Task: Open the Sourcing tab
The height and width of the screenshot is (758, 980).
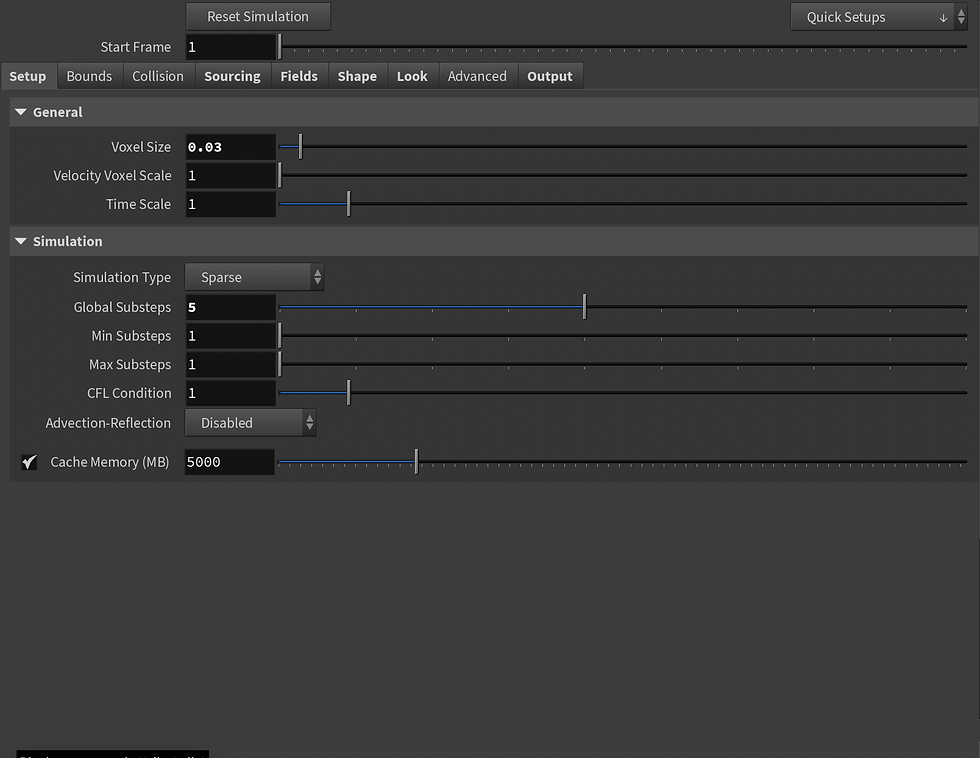Action: coord(232,76)
